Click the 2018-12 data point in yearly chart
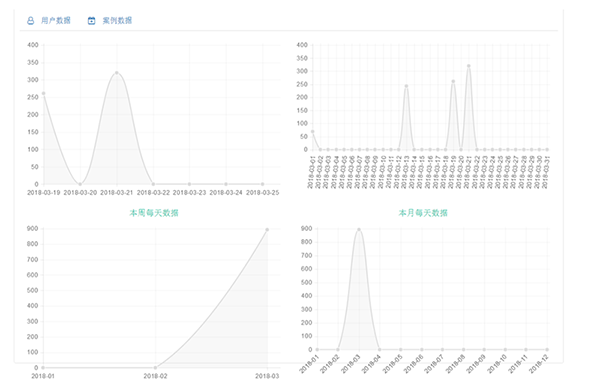Image resolution: width=600 pixels, height=389 pixels. 547,350
